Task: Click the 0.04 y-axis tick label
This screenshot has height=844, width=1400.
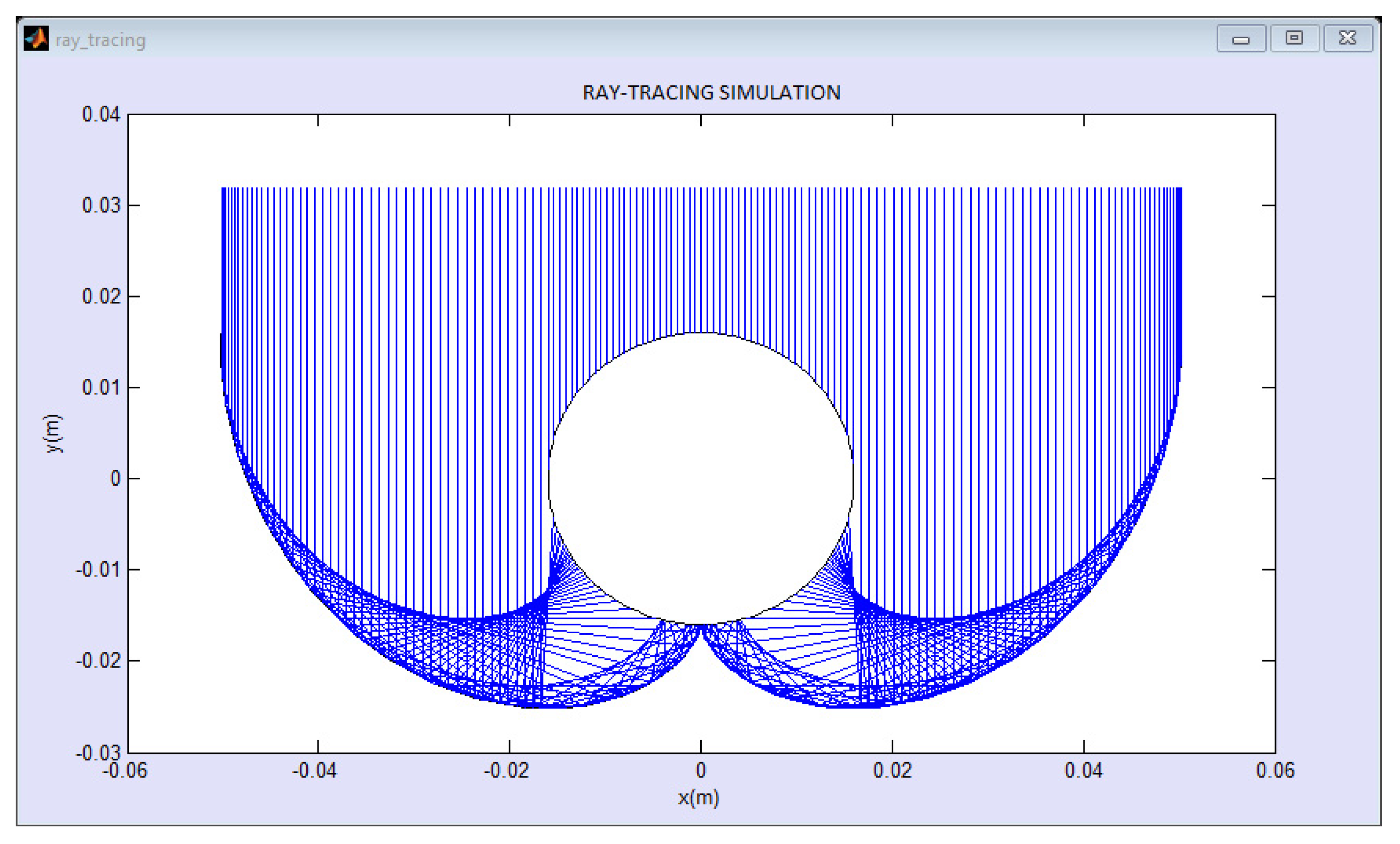Action: (101, 114)
